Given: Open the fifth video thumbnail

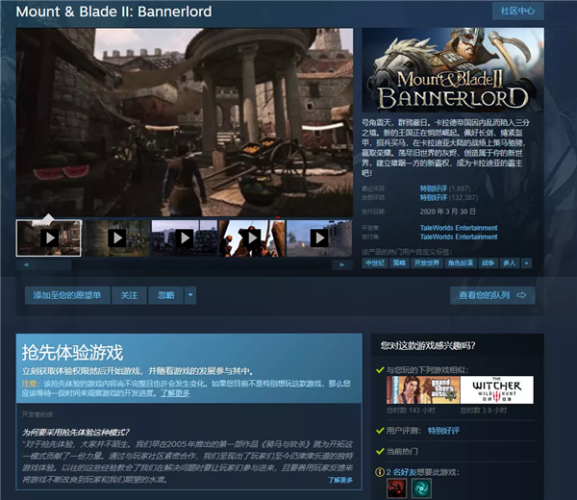Looking at the screenshot, I should [319, 238].
